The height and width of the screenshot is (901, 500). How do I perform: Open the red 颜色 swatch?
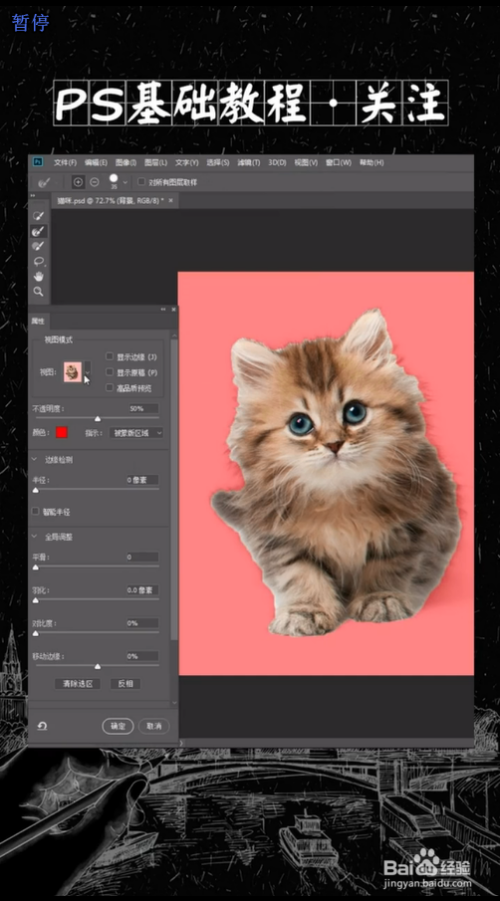[x=61, y=432]
